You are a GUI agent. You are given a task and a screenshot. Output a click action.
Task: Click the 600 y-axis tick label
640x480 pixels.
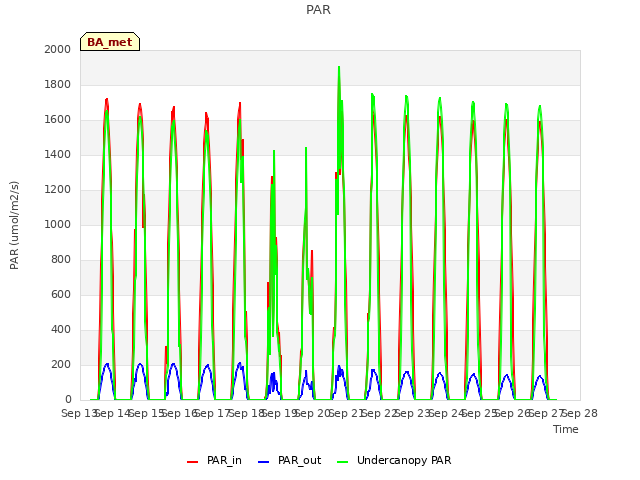pyautogui.click(x=61, y=294)
